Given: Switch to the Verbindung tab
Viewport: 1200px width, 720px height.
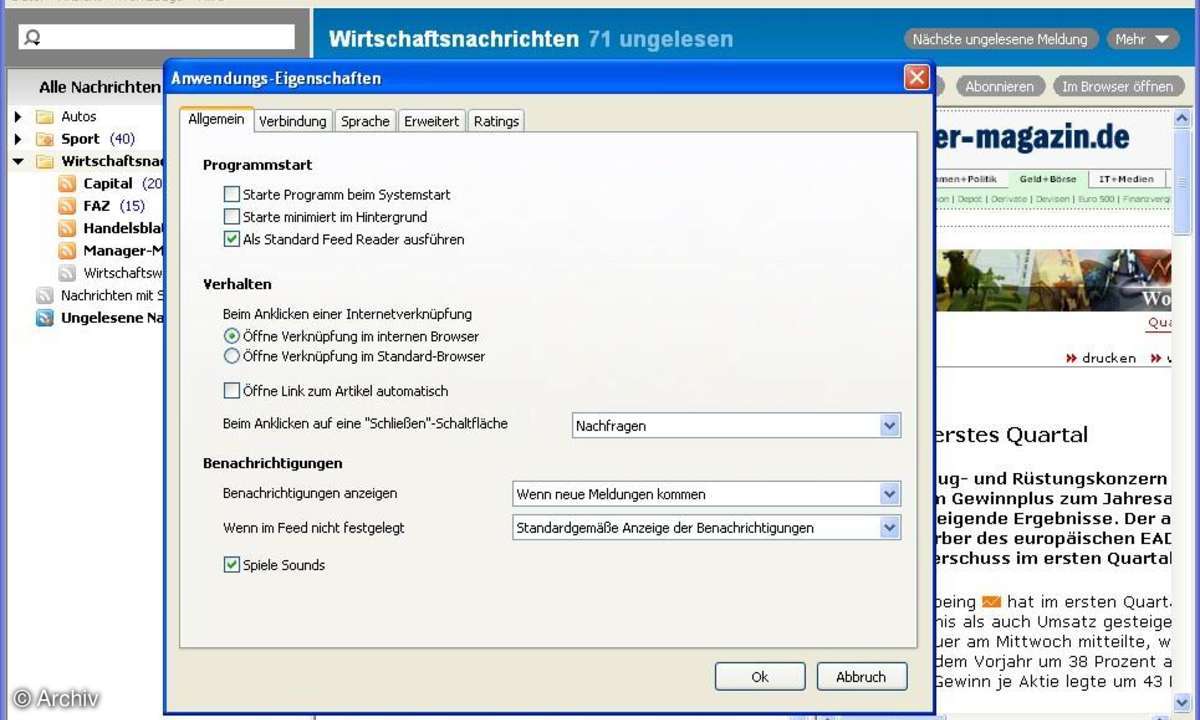Looking at the screenshot, I should 293,121.
